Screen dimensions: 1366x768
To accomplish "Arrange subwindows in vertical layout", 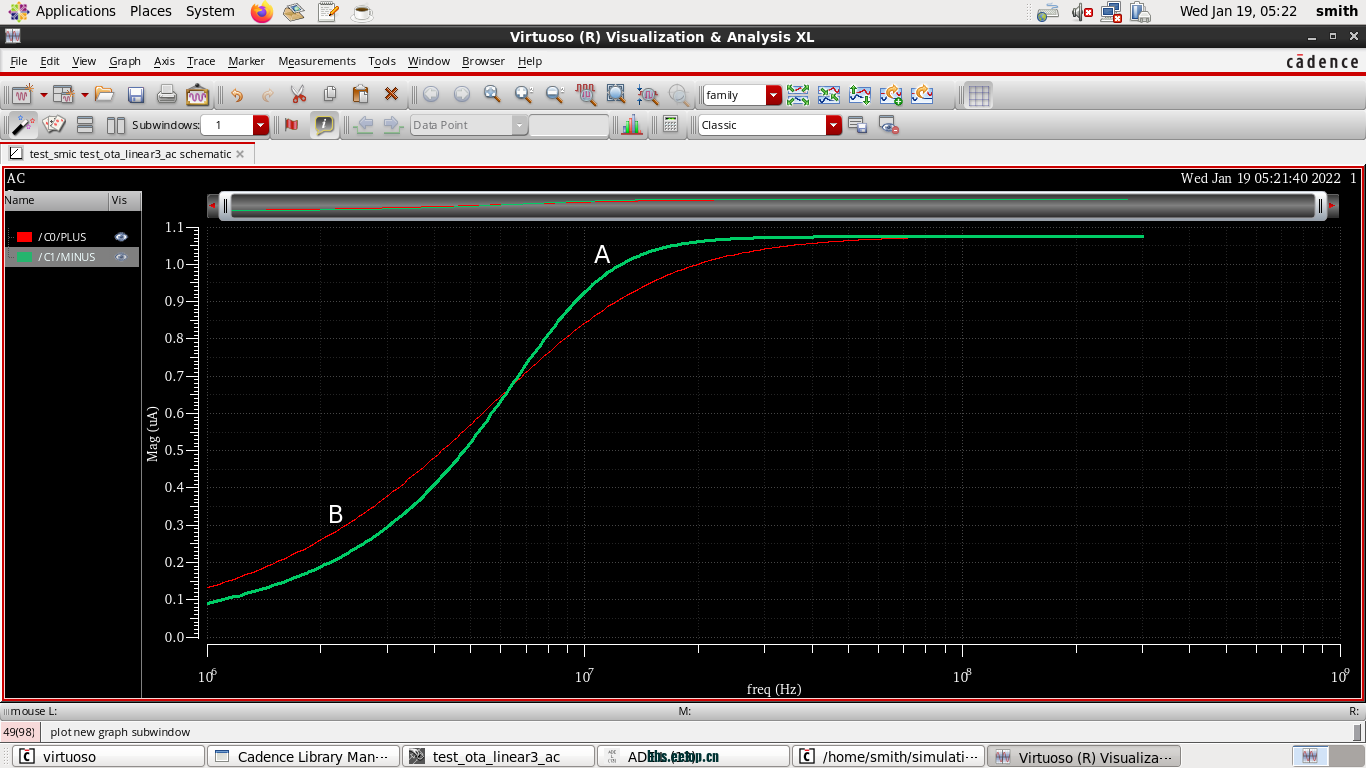I will [116, 125].
